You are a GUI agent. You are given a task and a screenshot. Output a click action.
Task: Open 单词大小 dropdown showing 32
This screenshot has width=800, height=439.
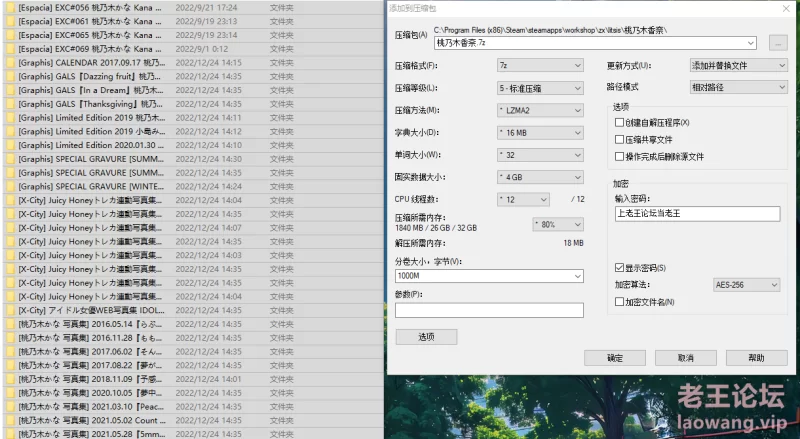tap(540, 155)
